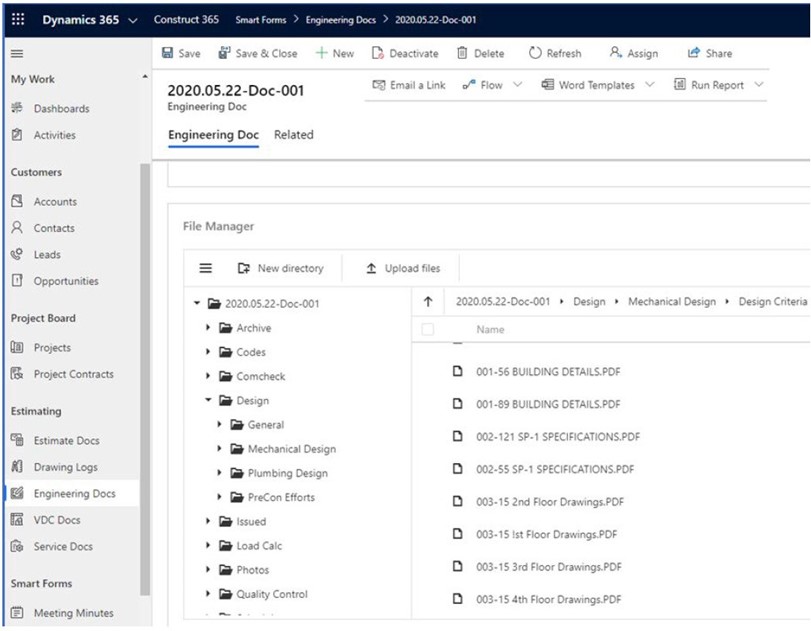Click the Assign person icon
The height and width of the screenshot is (631, 811).
615,52
